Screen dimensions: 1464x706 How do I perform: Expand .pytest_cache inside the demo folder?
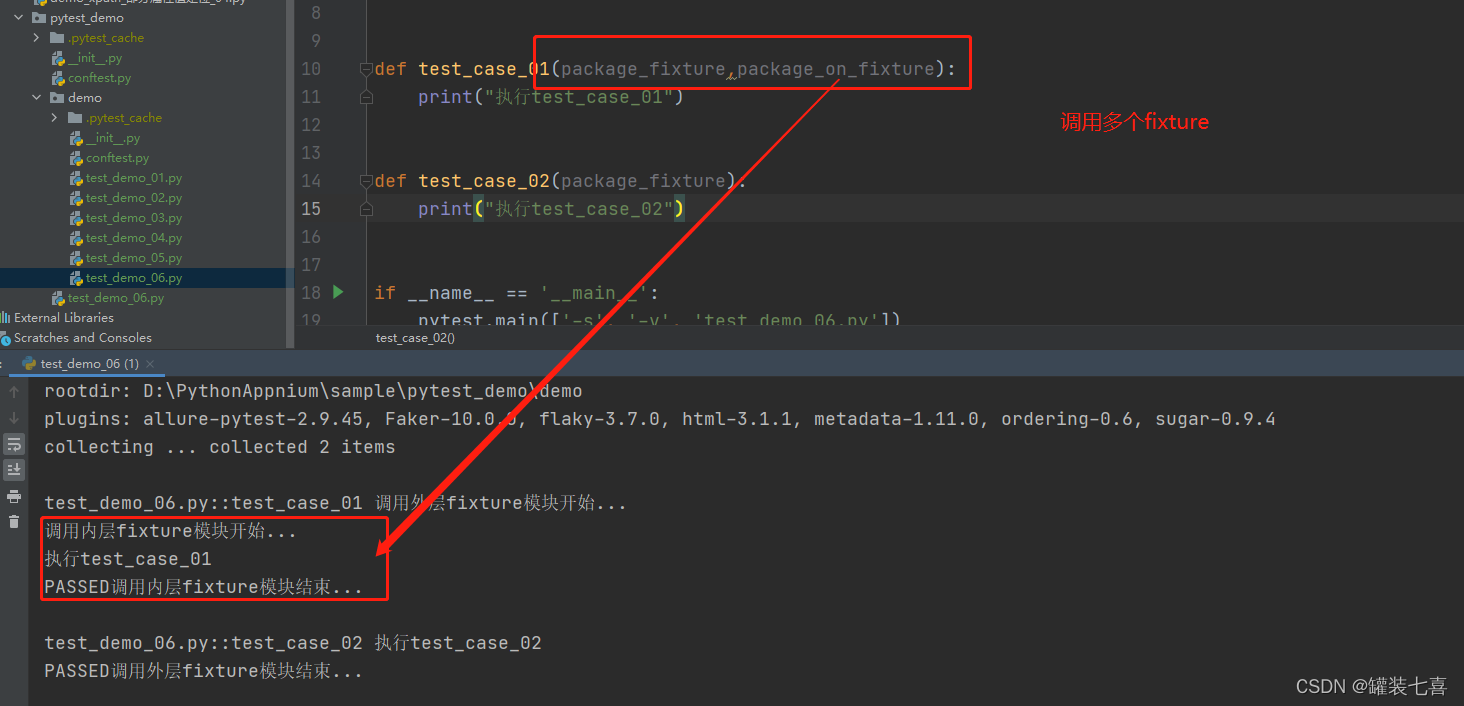pyautogui.click(x=54, y=117)
